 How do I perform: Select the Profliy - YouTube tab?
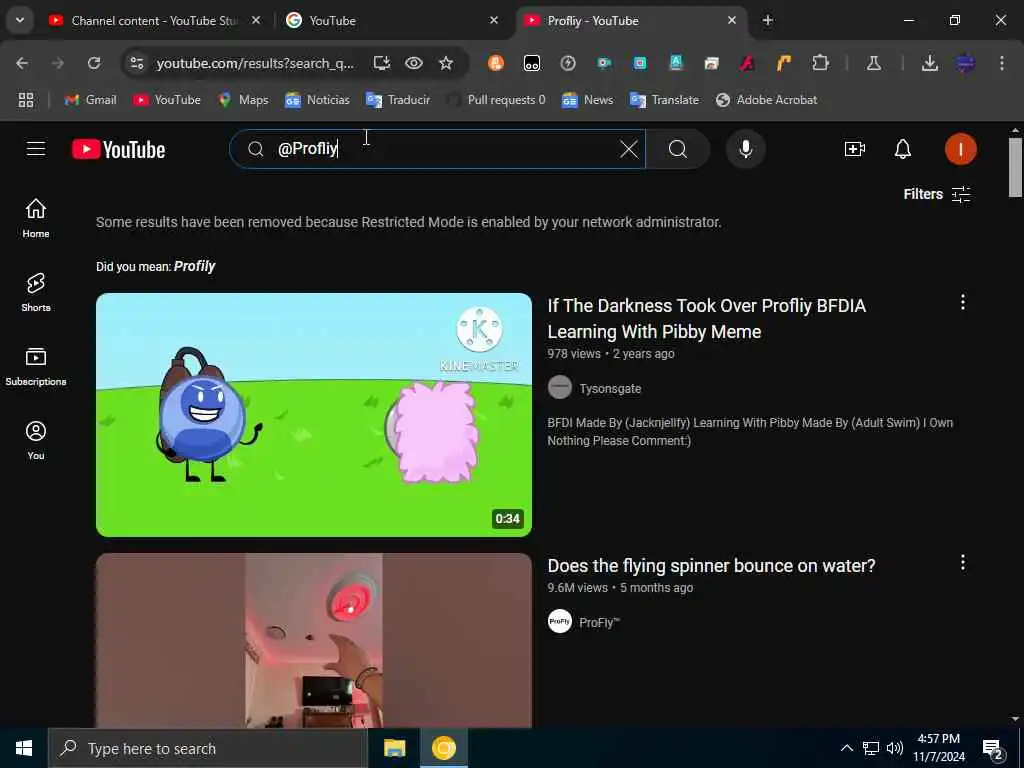630,21
